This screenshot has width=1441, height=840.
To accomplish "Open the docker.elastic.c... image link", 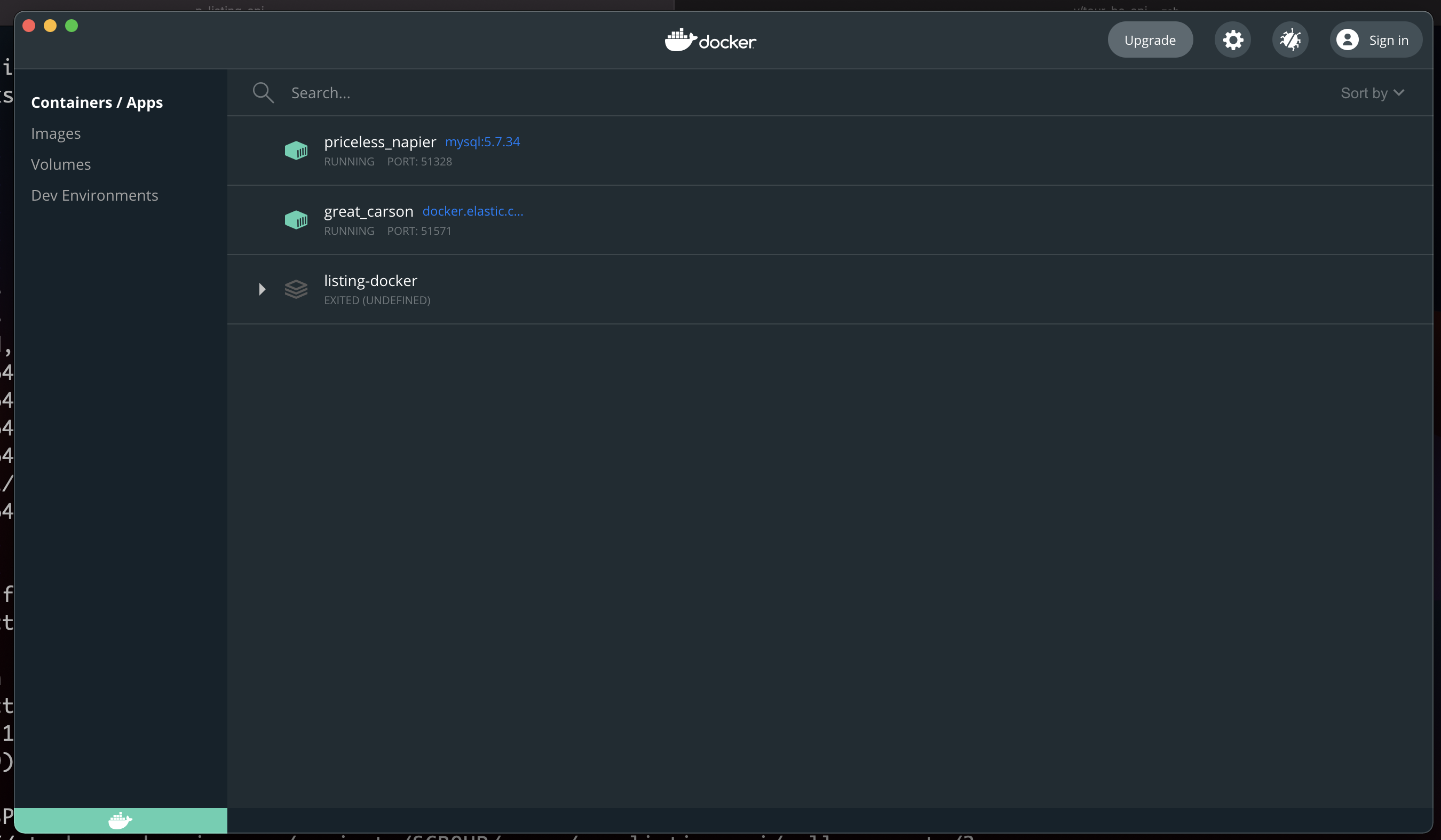I will (x=472, y=211).
